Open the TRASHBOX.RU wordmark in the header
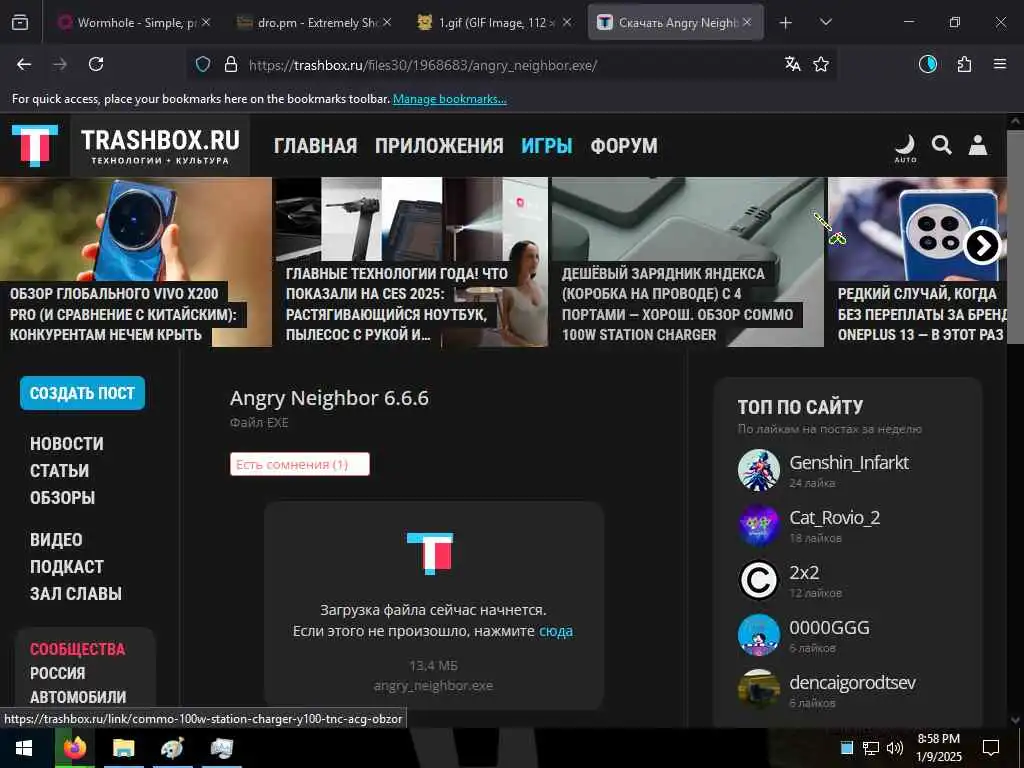Image resolution: width=1024 pixels, height=768 pixels. pyautogui.click(x=160, y=145)
